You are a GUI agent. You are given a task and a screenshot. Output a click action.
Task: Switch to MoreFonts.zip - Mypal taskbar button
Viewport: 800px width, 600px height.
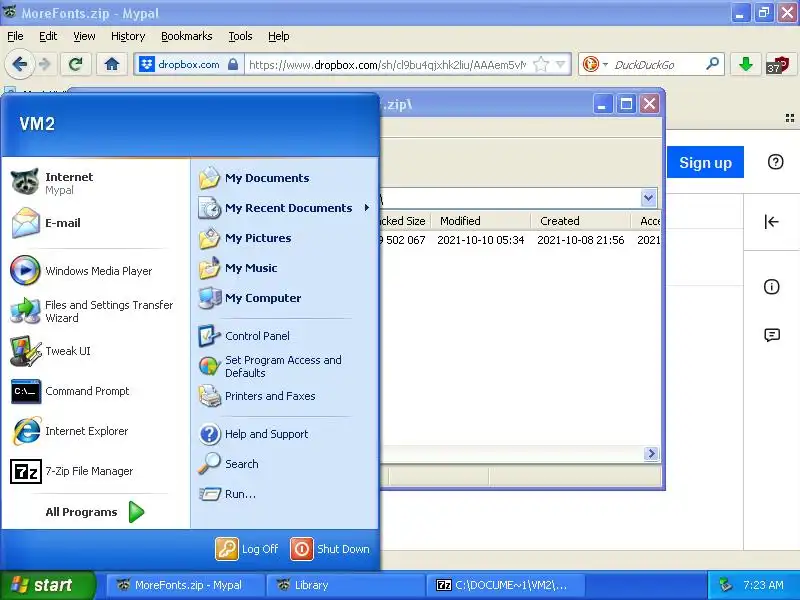(x=186, y=585)
